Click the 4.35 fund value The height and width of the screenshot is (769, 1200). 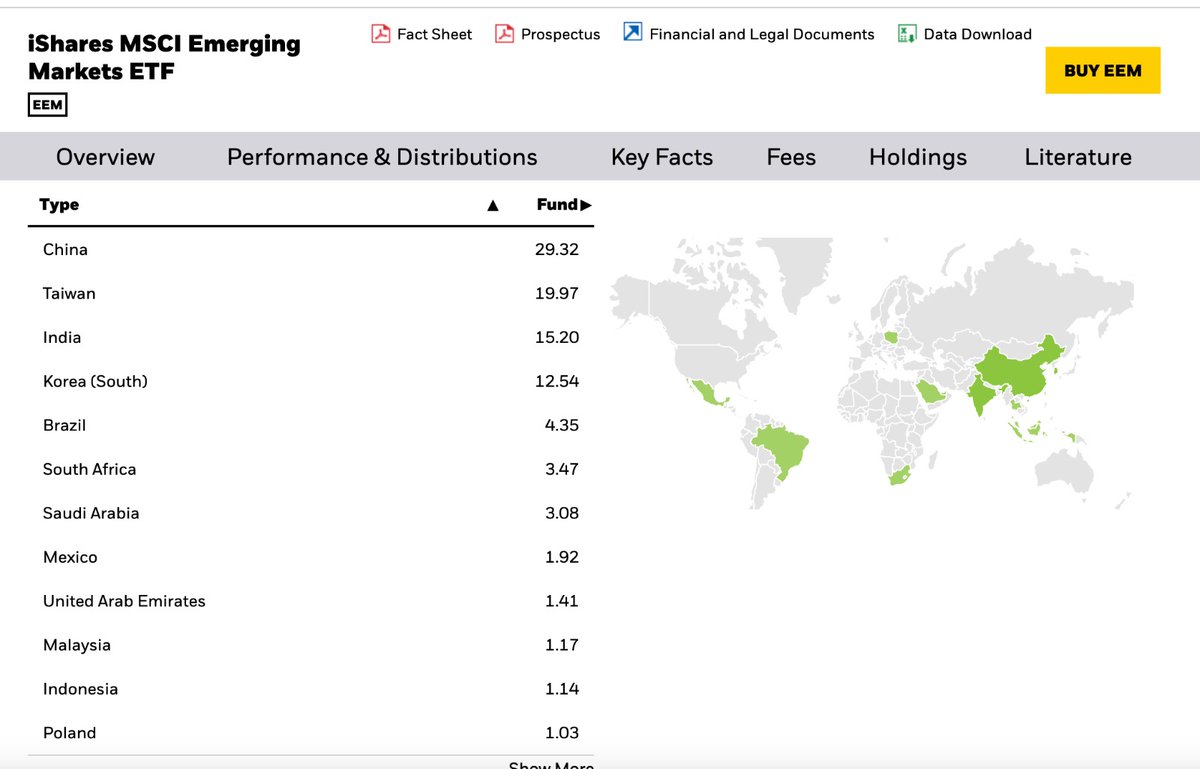(x=562, y=425)
